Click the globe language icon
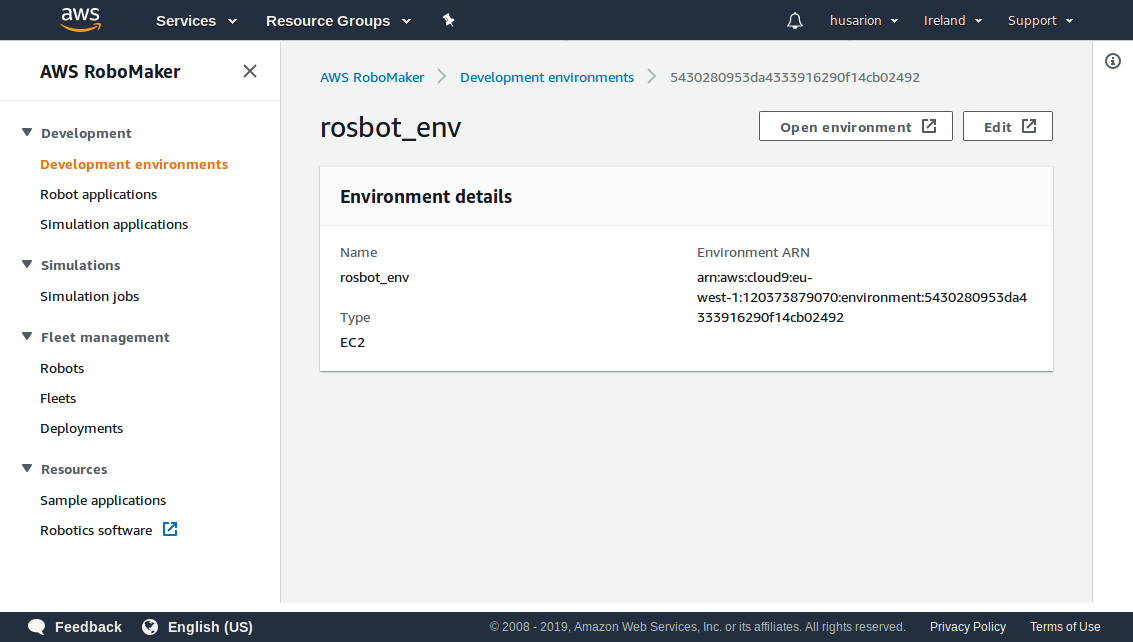The width and height of the screenshot is (1133, 642). click(150, 627)
